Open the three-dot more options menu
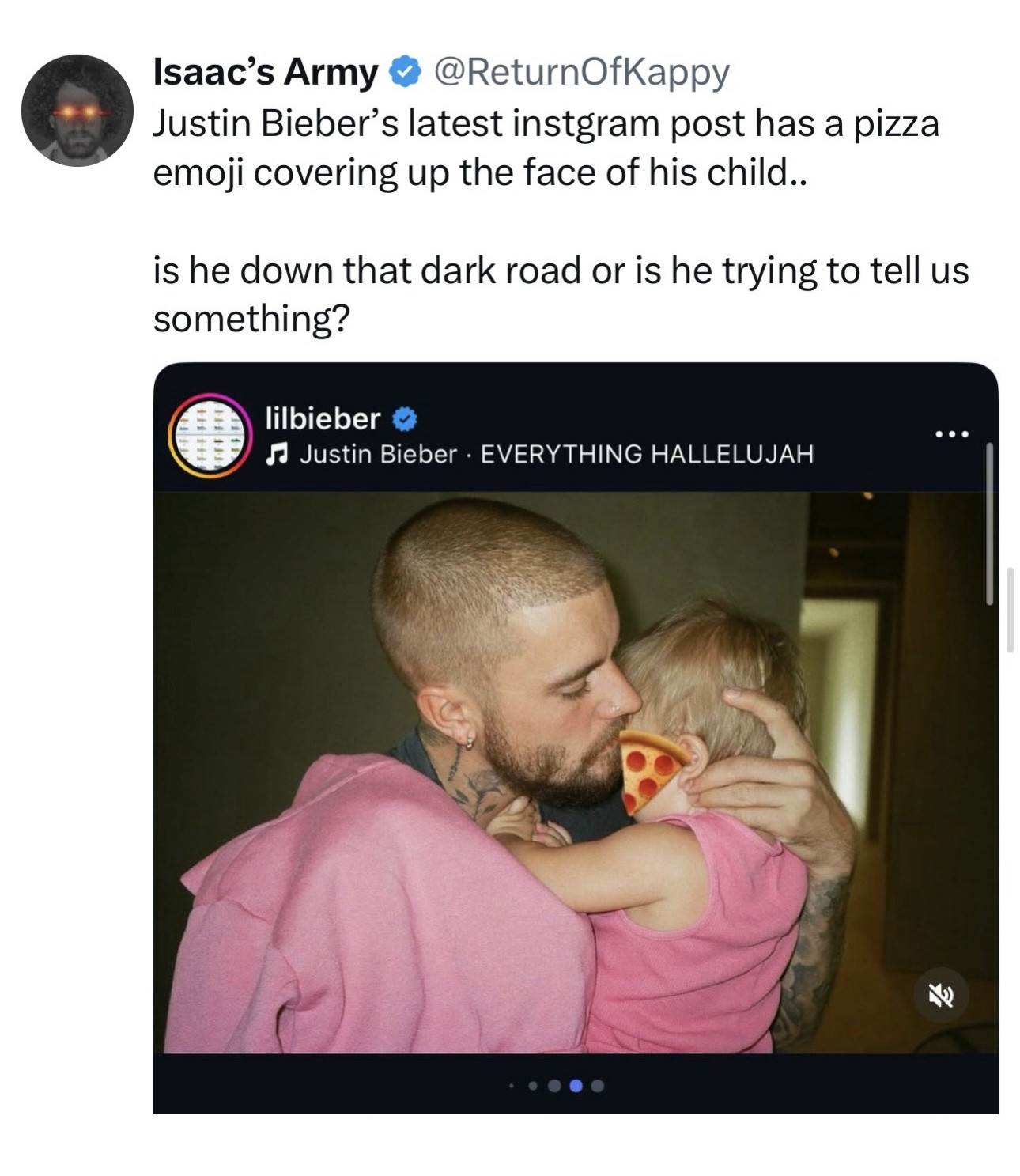Image resolution: width=1020 pixels, height=1176 pixels. pyautogui.click(x=950, y=434)
